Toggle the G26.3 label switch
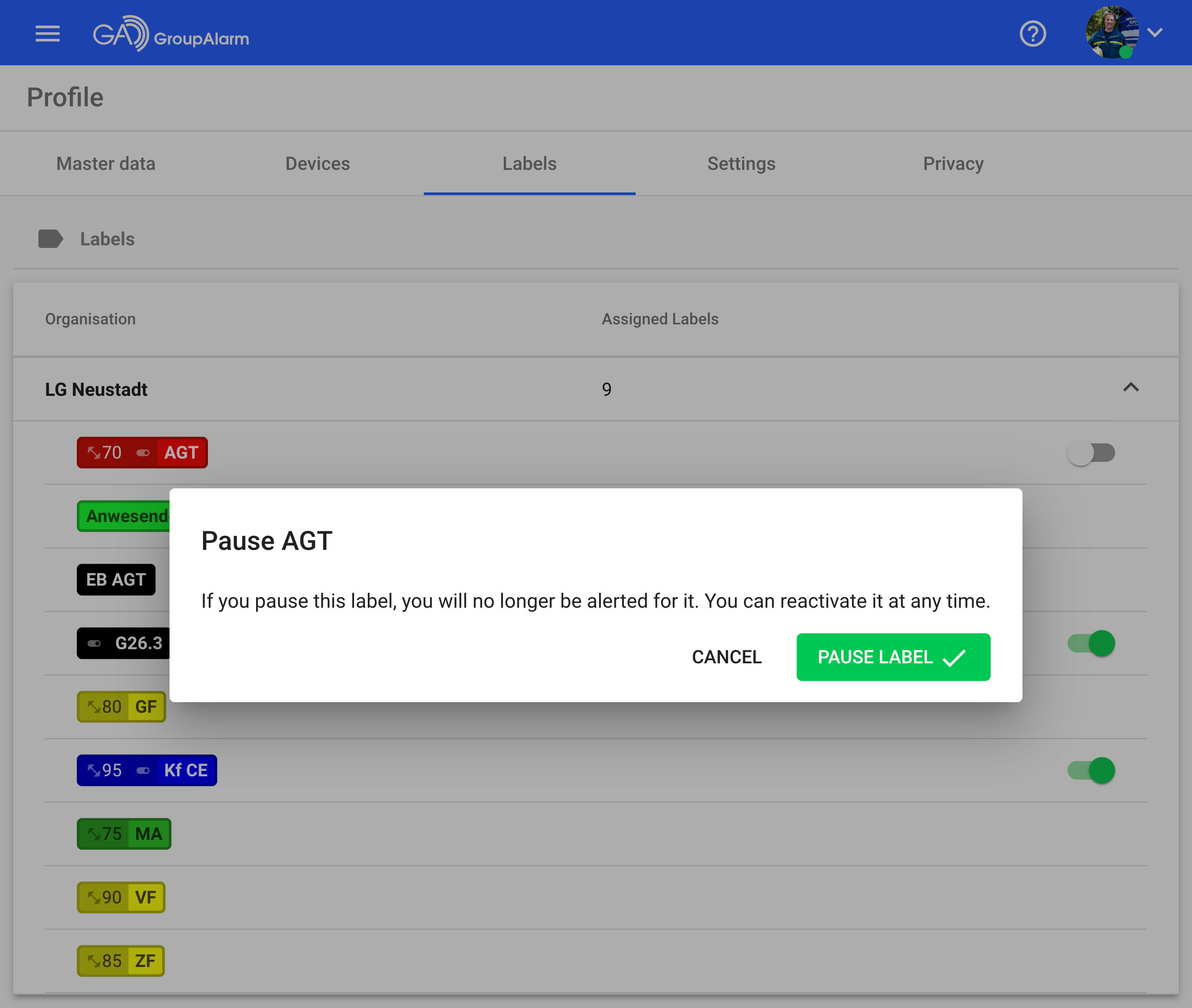1192x1008 pixels. (1091, 643)
